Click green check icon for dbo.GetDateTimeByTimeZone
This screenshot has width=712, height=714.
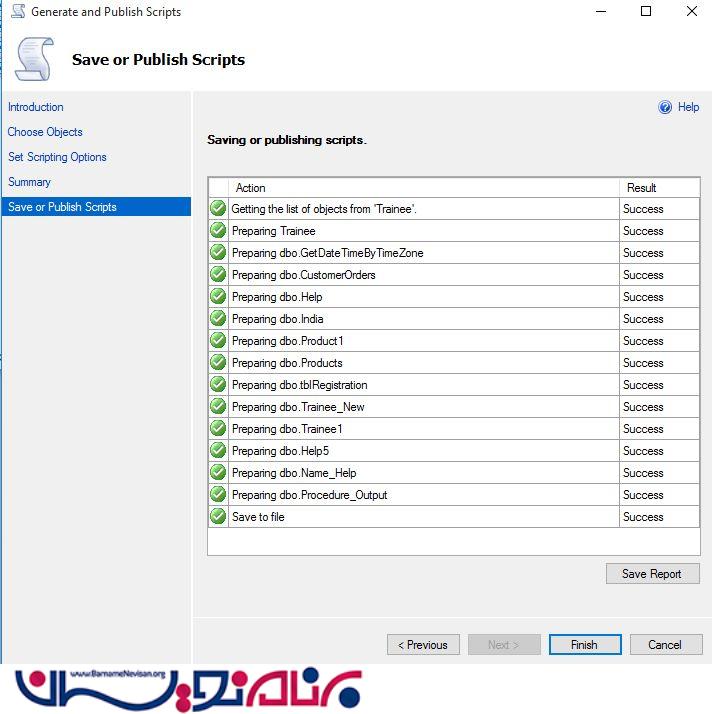218,253
